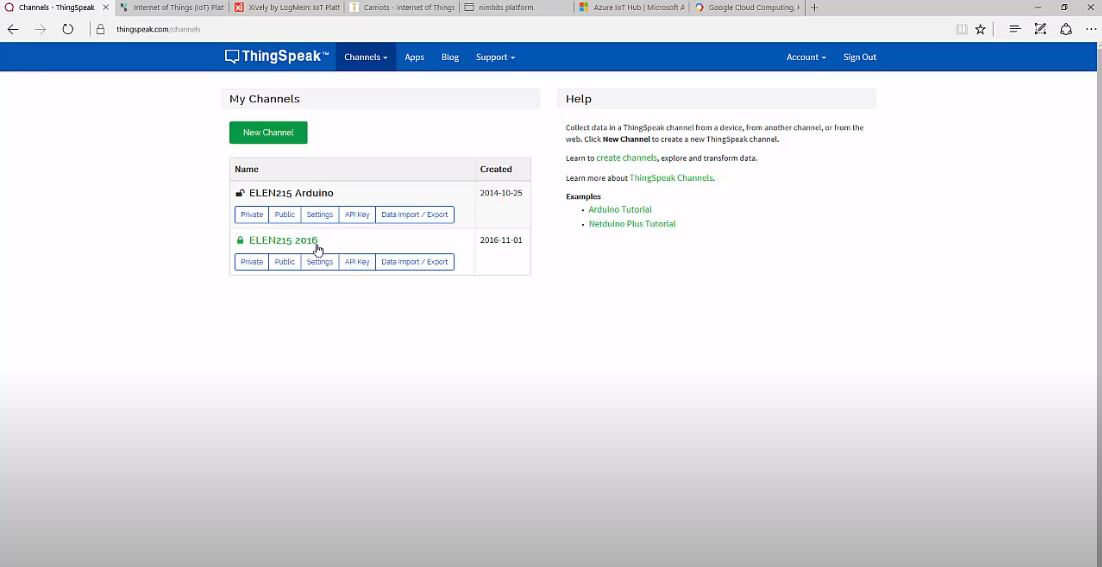Screen dimensions: 1102x567
Task: Expand the Support dropdown menu
Action: [x=495, y=57]
